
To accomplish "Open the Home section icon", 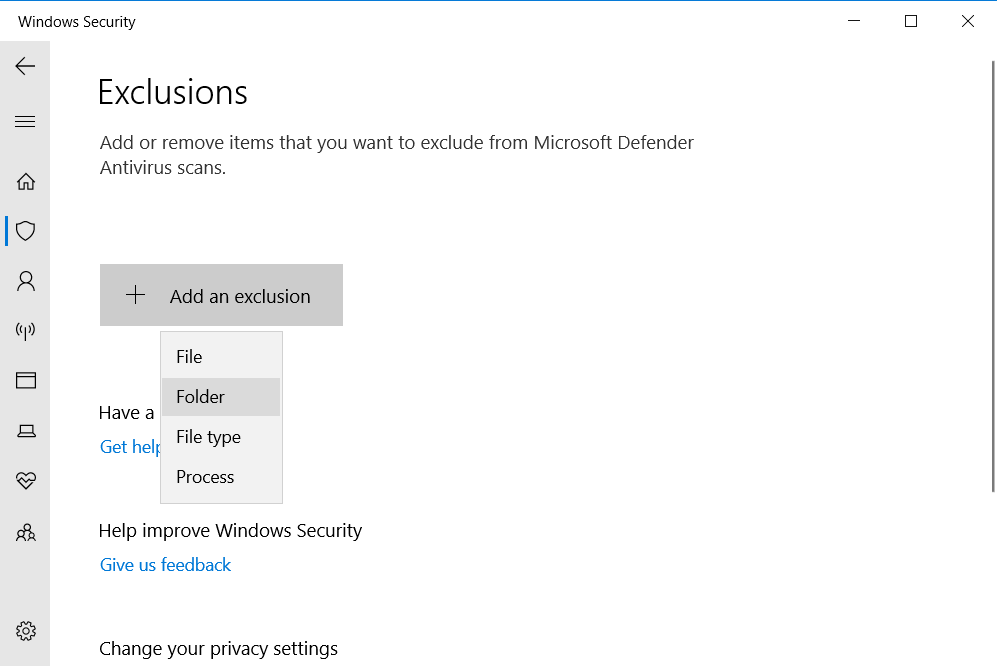I will pyautogui.click(x=26, y=181).
